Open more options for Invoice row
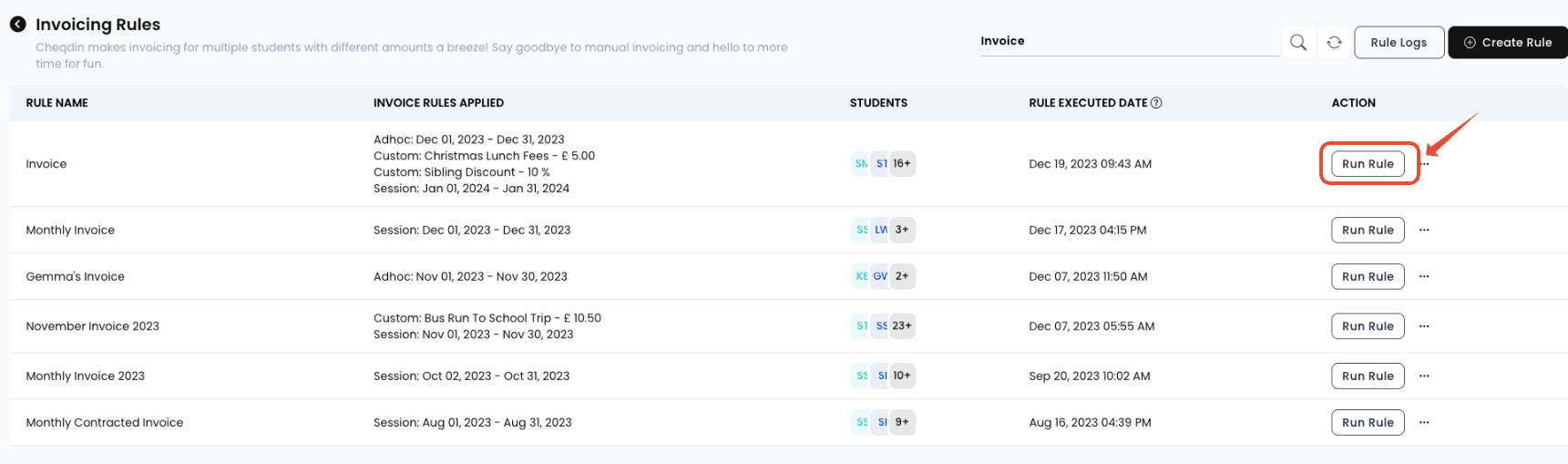1568x464 pixels. tap(1426, 164)
